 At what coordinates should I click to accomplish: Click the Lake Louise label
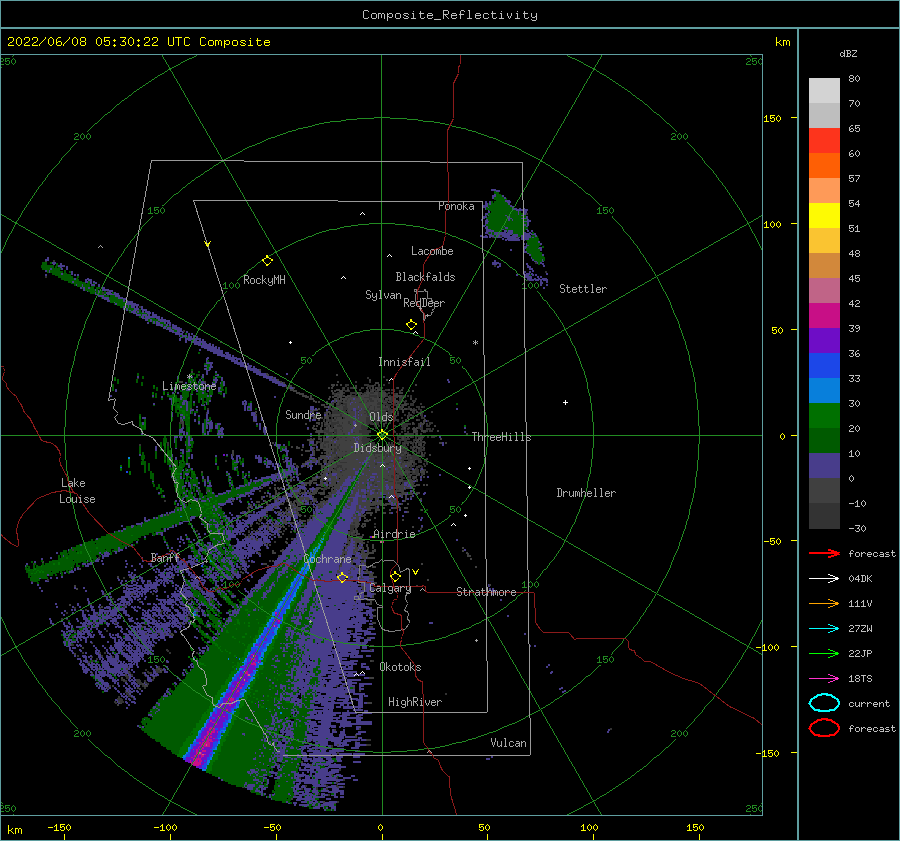[x=77, y=491]
